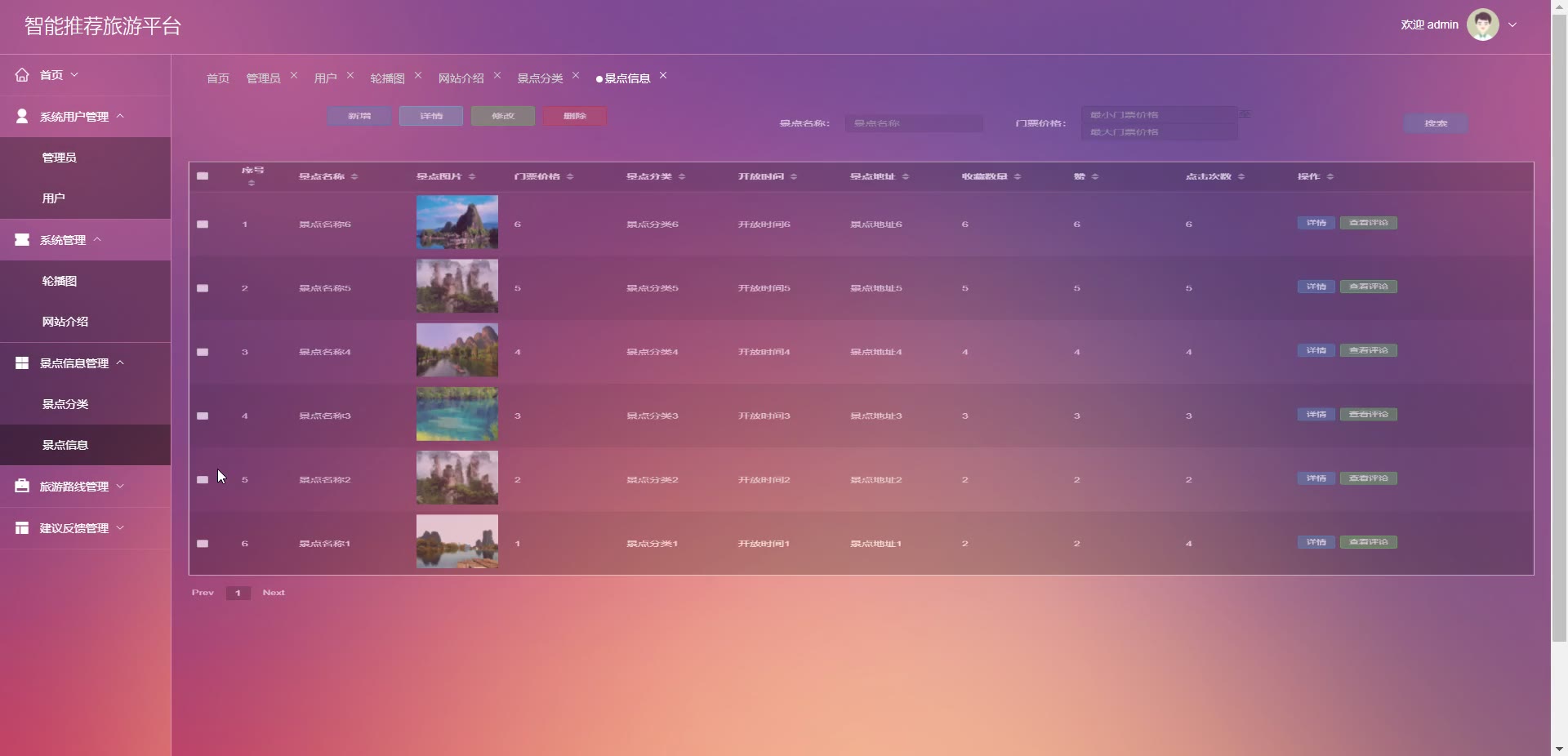Sort by 门票价格 column arrows
This screenshot has width=1568, height=756.
tap(570, 177)
